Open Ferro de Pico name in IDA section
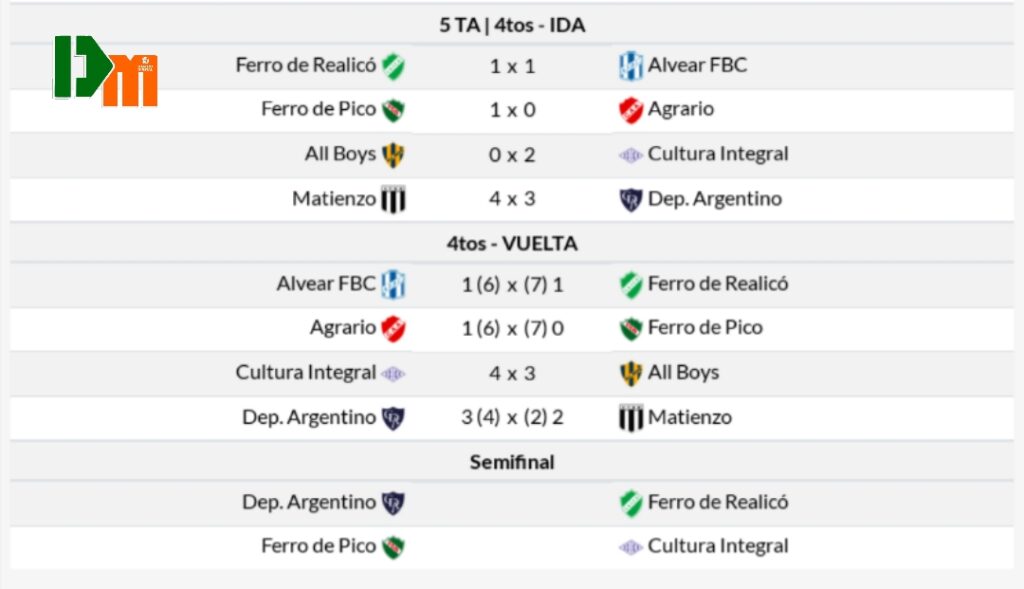 tap(318, 109)
